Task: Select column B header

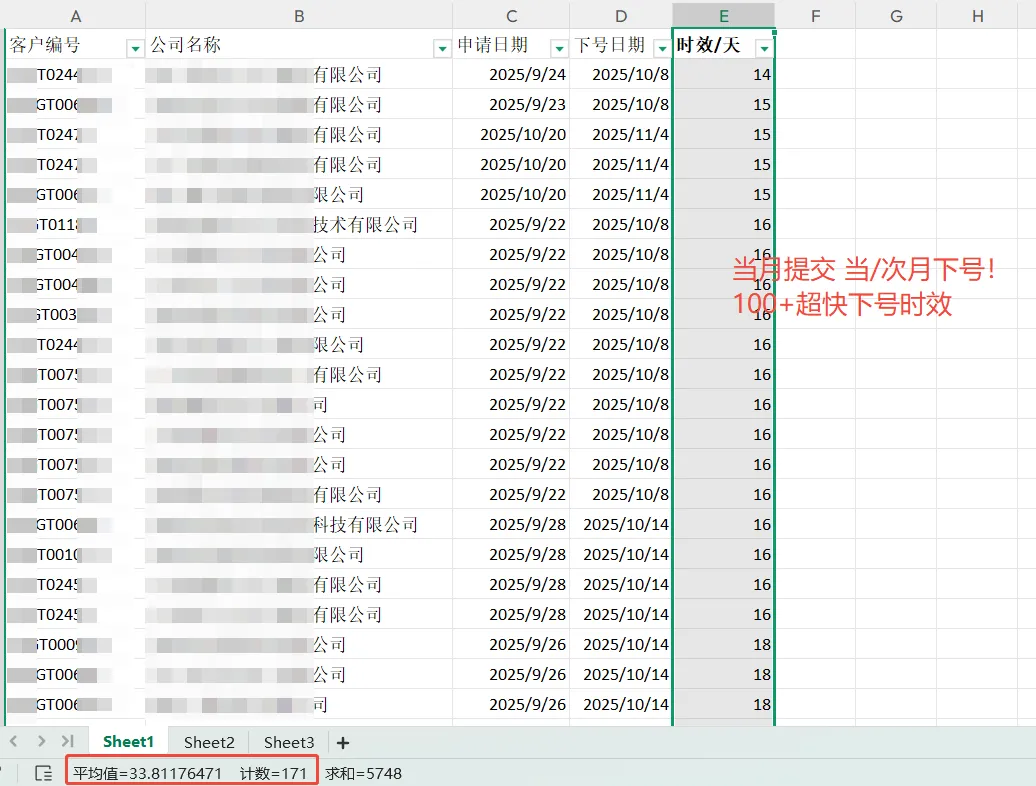Action: (299, 16)
